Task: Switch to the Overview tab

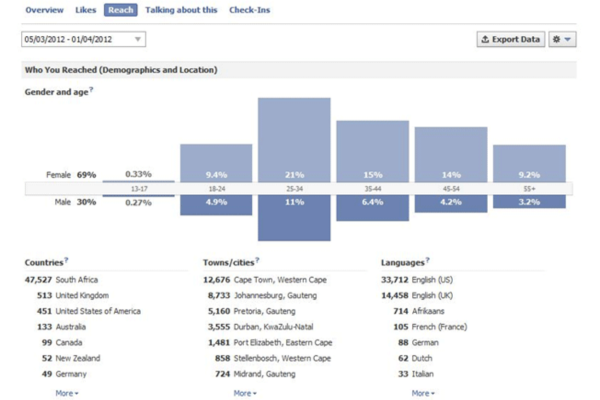Action: (x=44, y=10)
